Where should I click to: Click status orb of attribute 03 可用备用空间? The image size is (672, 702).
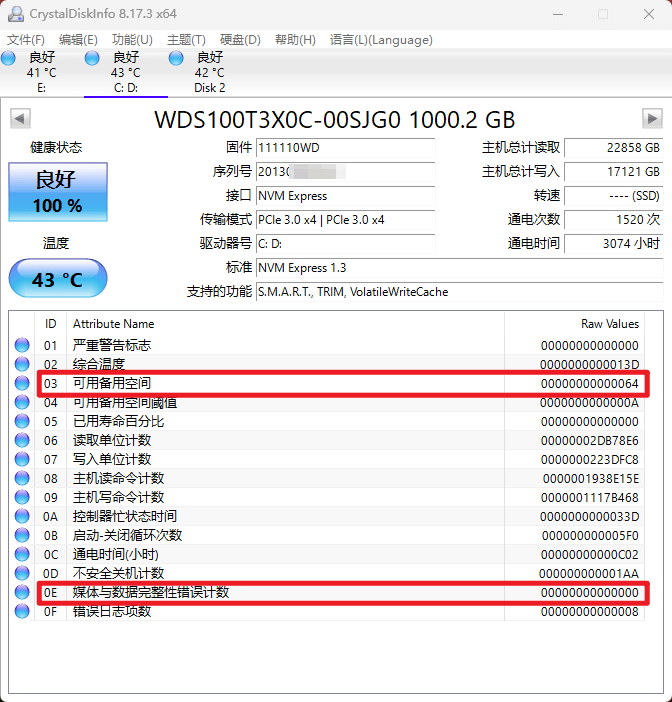point(22,383)
